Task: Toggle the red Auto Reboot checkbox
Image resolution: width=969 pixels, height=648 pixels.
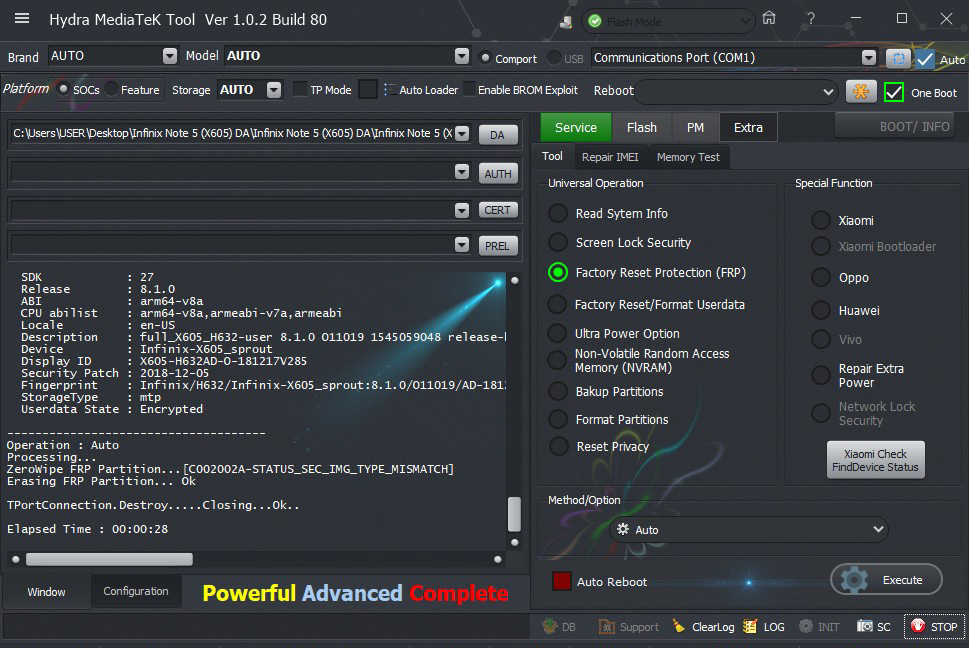Action: [561, 581]
